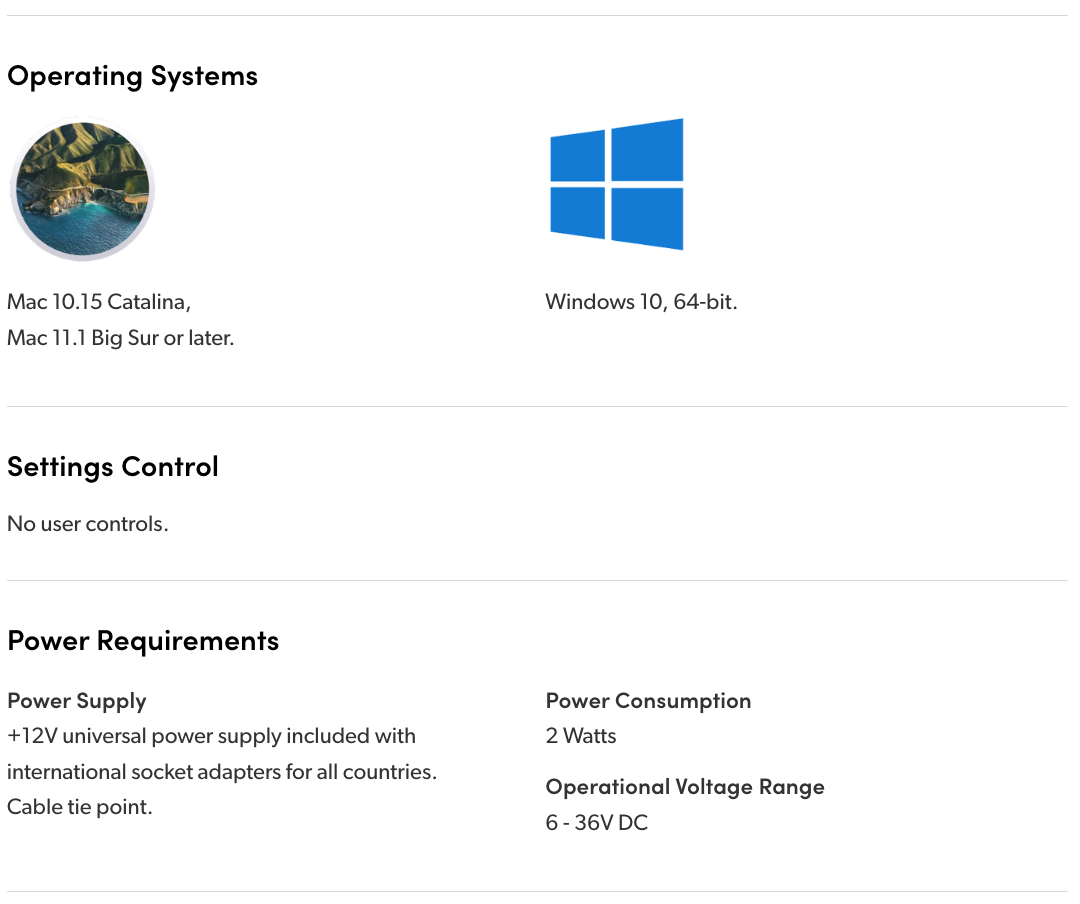Click the ocean area of Big Sur icon

(x=68, y=228)
